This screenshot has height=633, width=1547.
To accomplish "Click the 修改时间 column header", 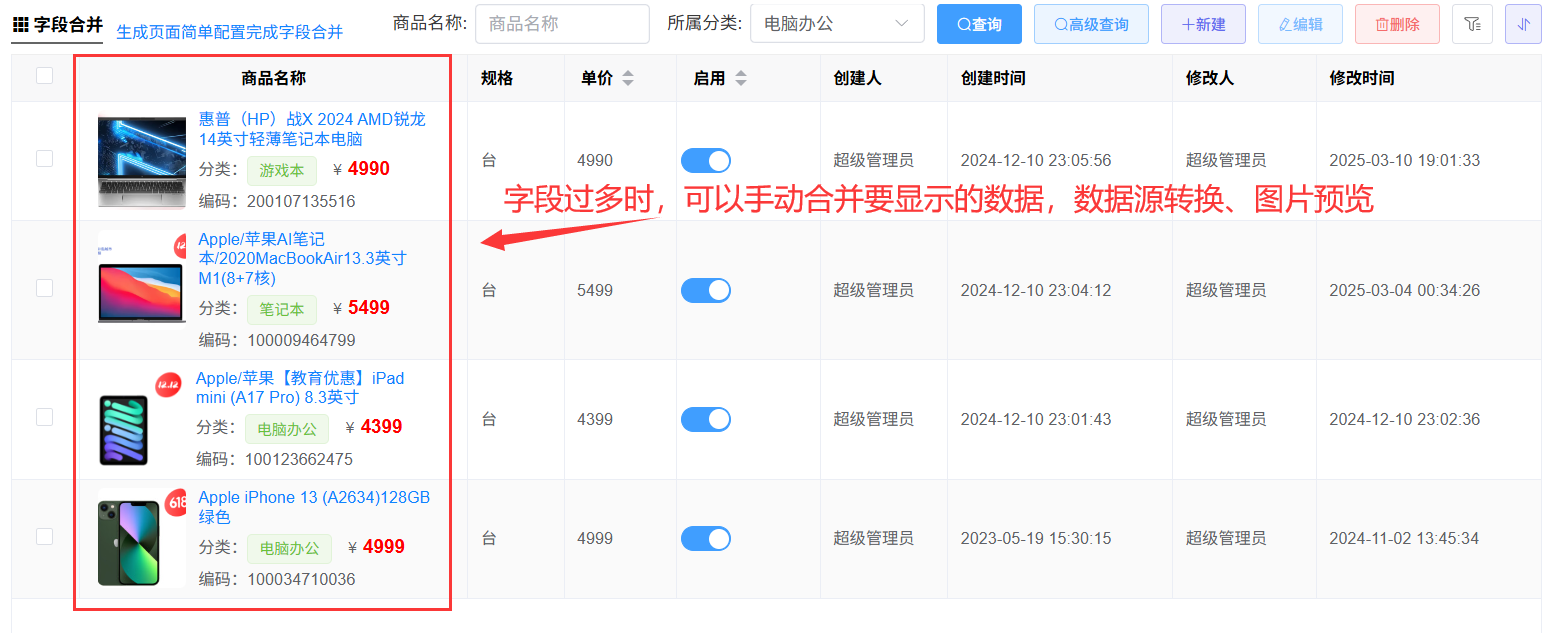I will (x=1362, y=78).
